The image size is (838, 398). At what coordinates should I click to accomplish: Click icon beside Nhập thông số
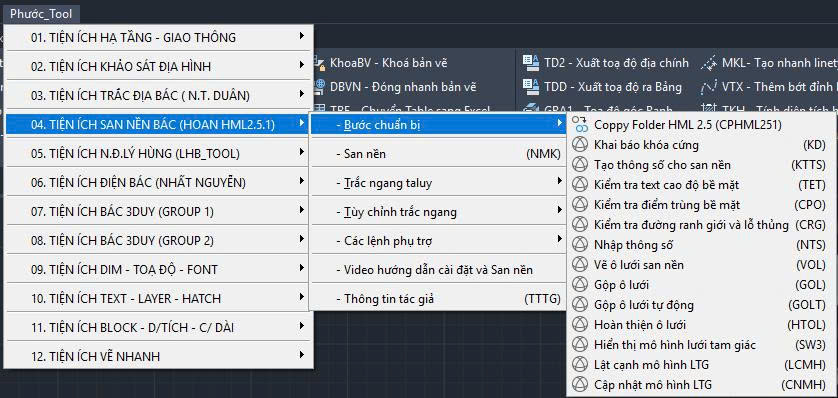[580, 245]
